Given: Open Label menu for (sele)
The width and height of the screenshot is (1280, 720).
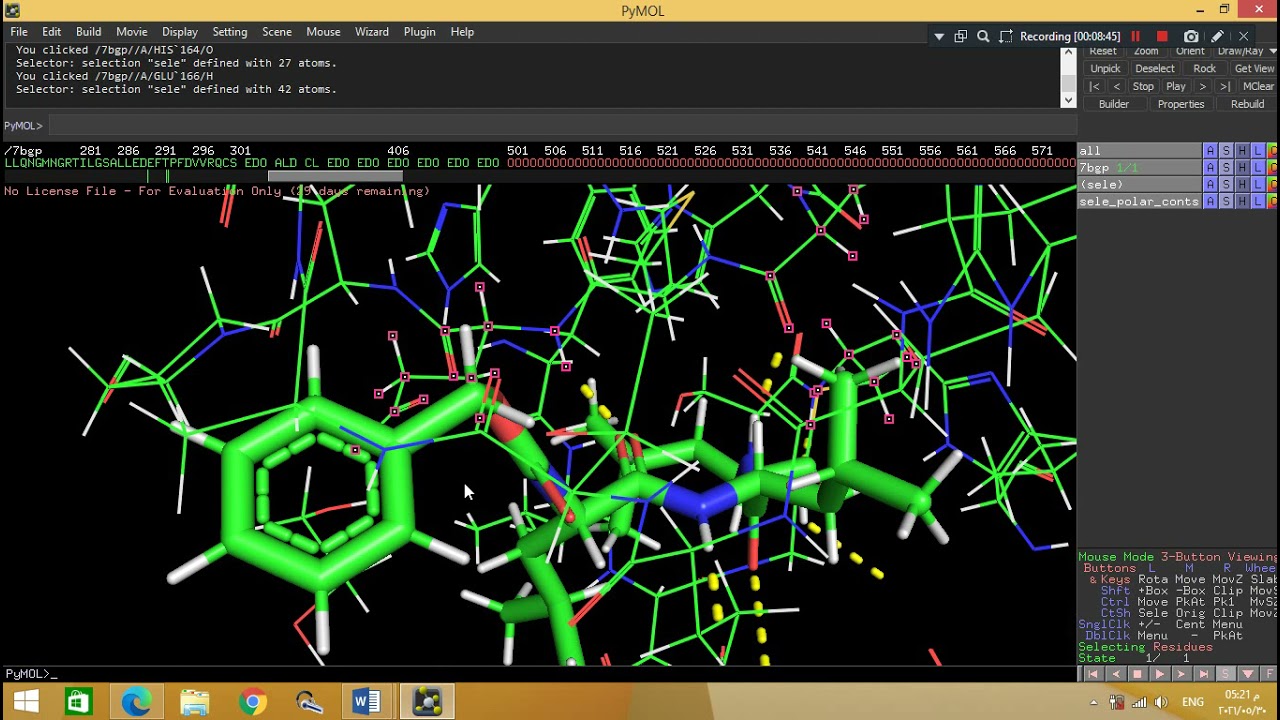Looking at the screenshot, I should coord(1258,185).
